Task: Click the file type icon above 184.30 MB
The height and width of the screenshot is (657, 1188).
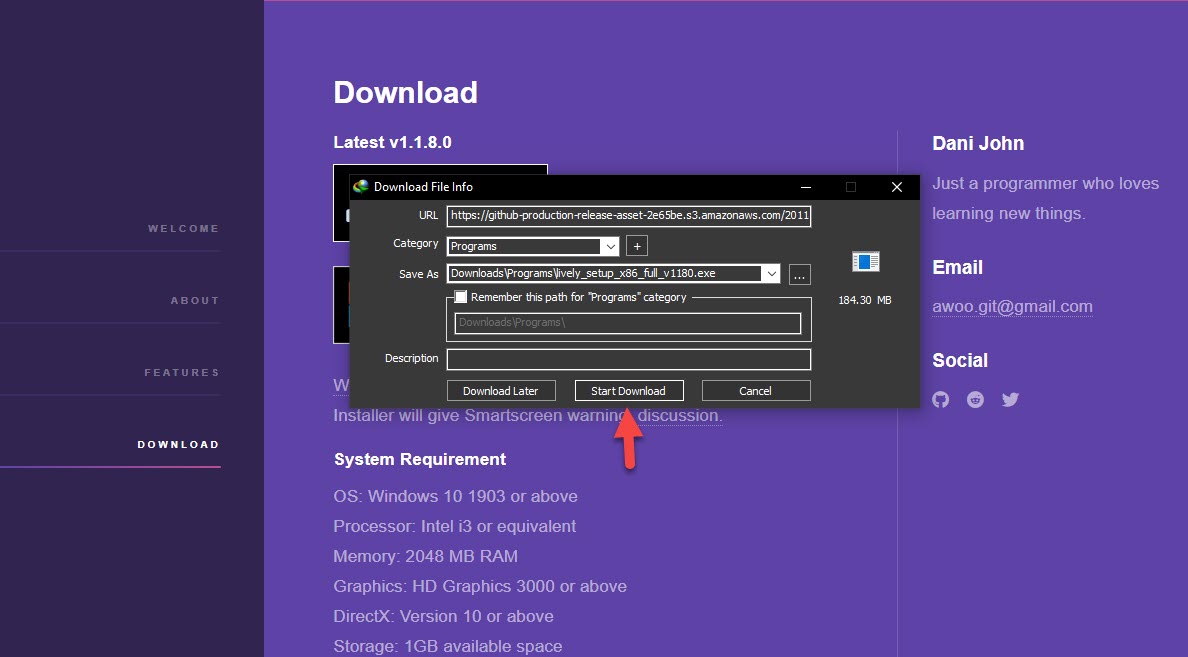Action: tap(865, 262)
